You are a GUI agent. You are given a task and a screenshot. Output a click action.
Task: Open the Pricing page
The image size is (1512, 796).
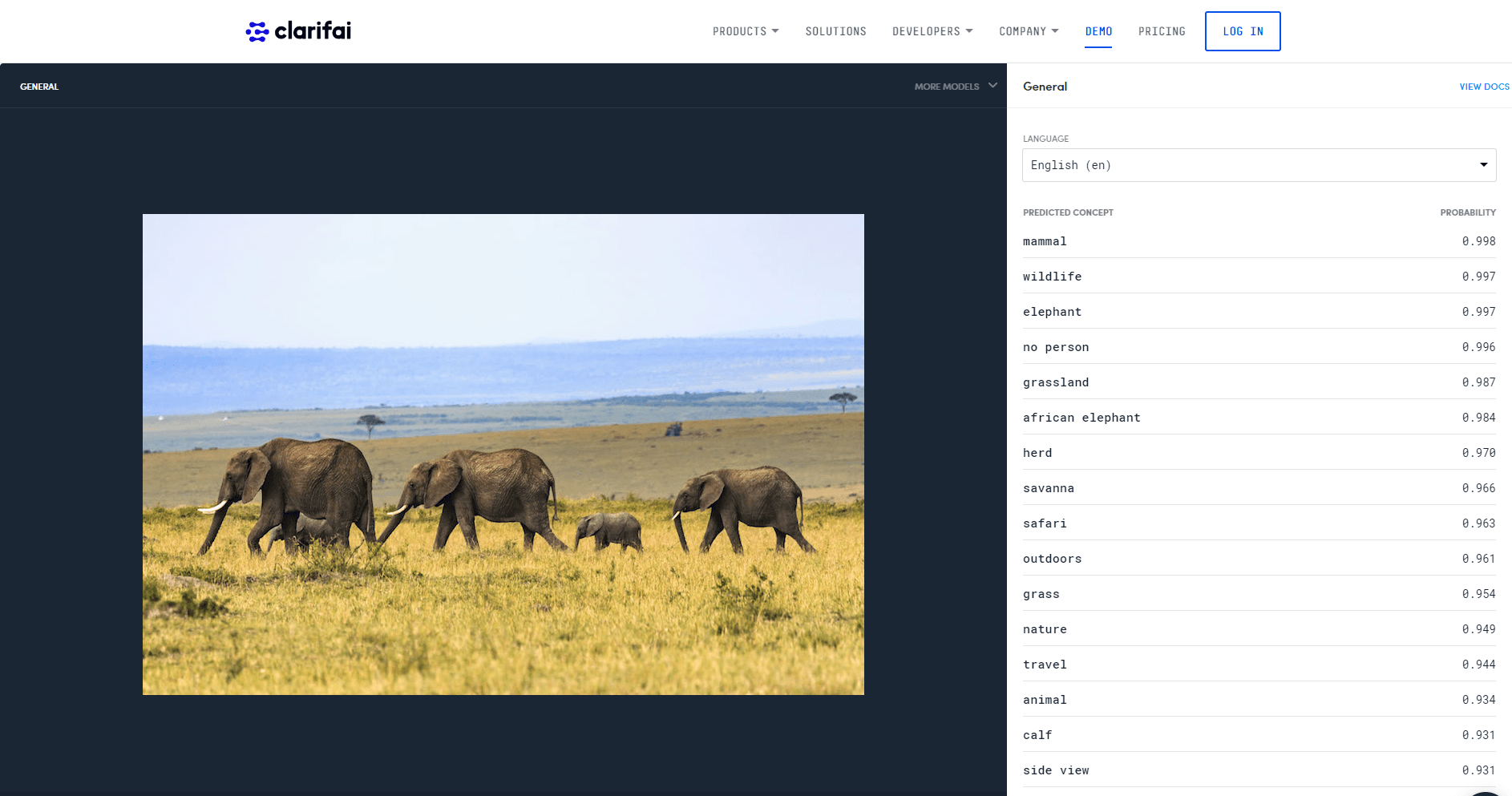pos(1162,31)
